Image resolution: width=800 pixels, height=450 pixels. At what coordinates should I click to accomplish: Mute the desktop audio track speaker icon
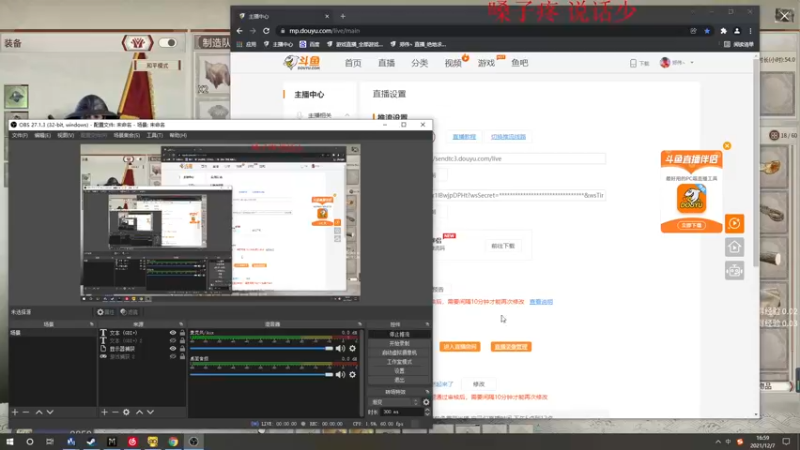point(340,374)
